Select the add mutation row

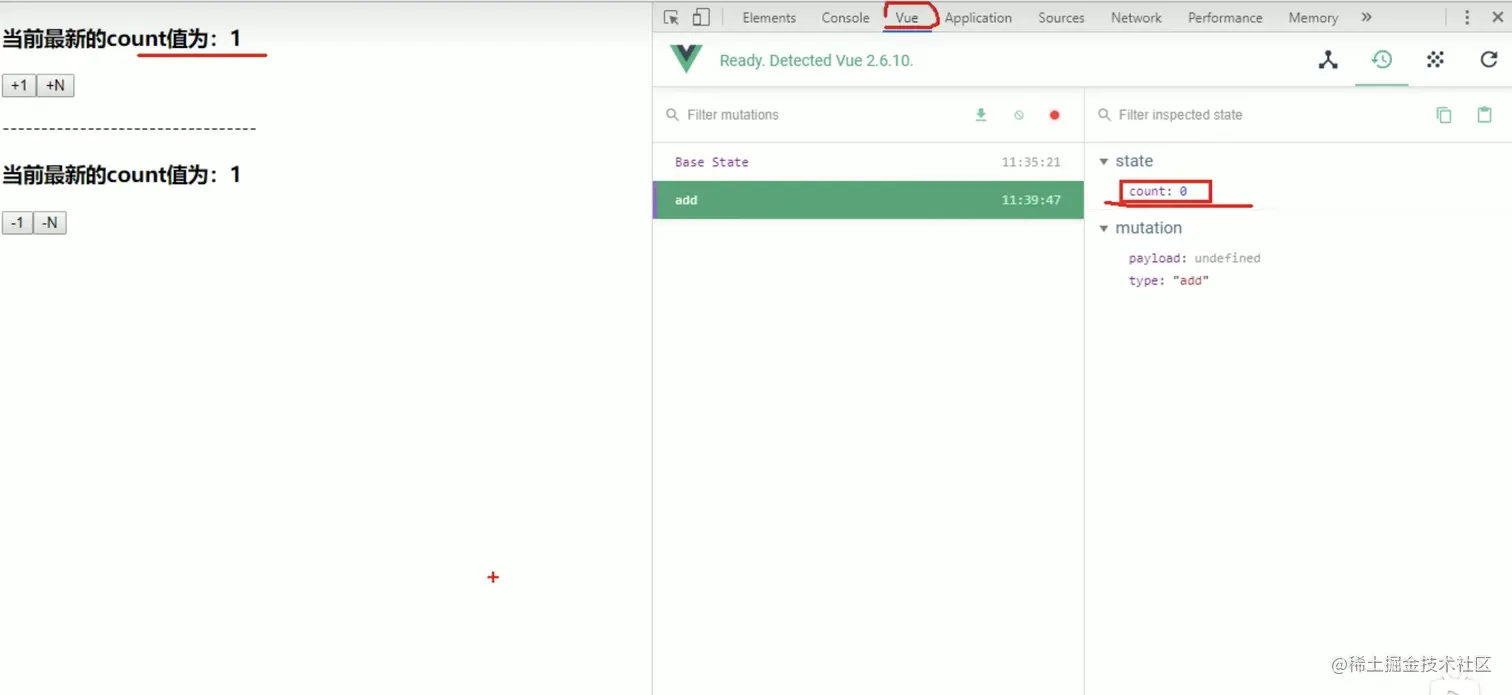coord(868,200)
